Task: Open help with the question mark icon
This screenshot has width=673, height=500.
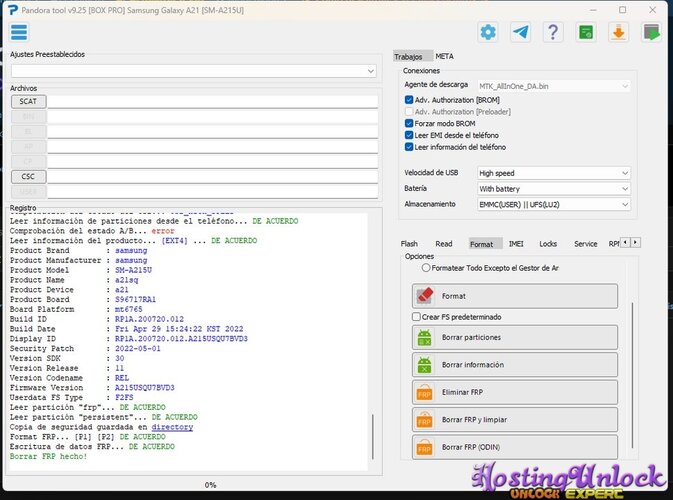Action: 553,32
